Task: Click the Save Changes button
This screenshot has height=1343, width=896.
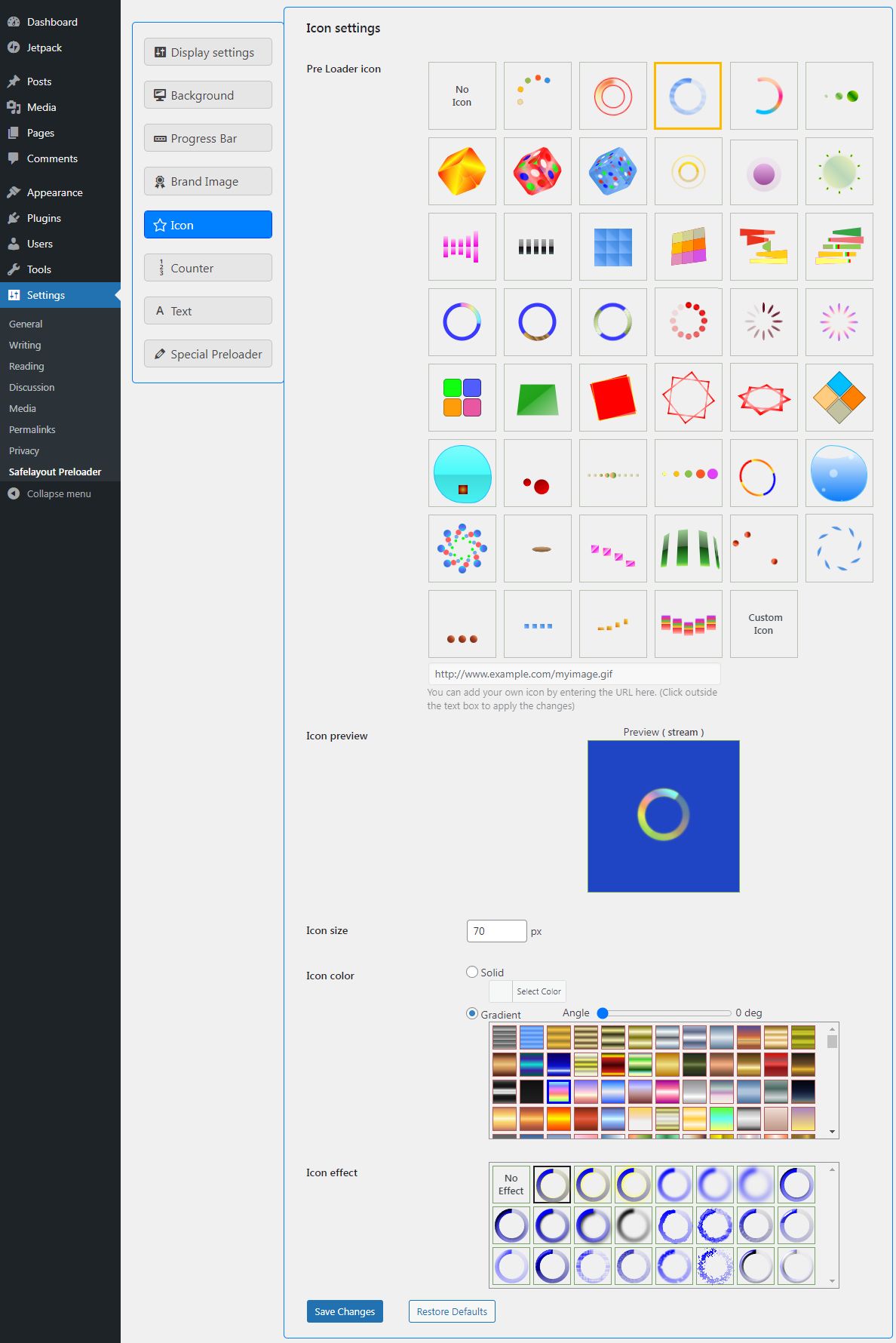Action: [x=345, y=1311]
